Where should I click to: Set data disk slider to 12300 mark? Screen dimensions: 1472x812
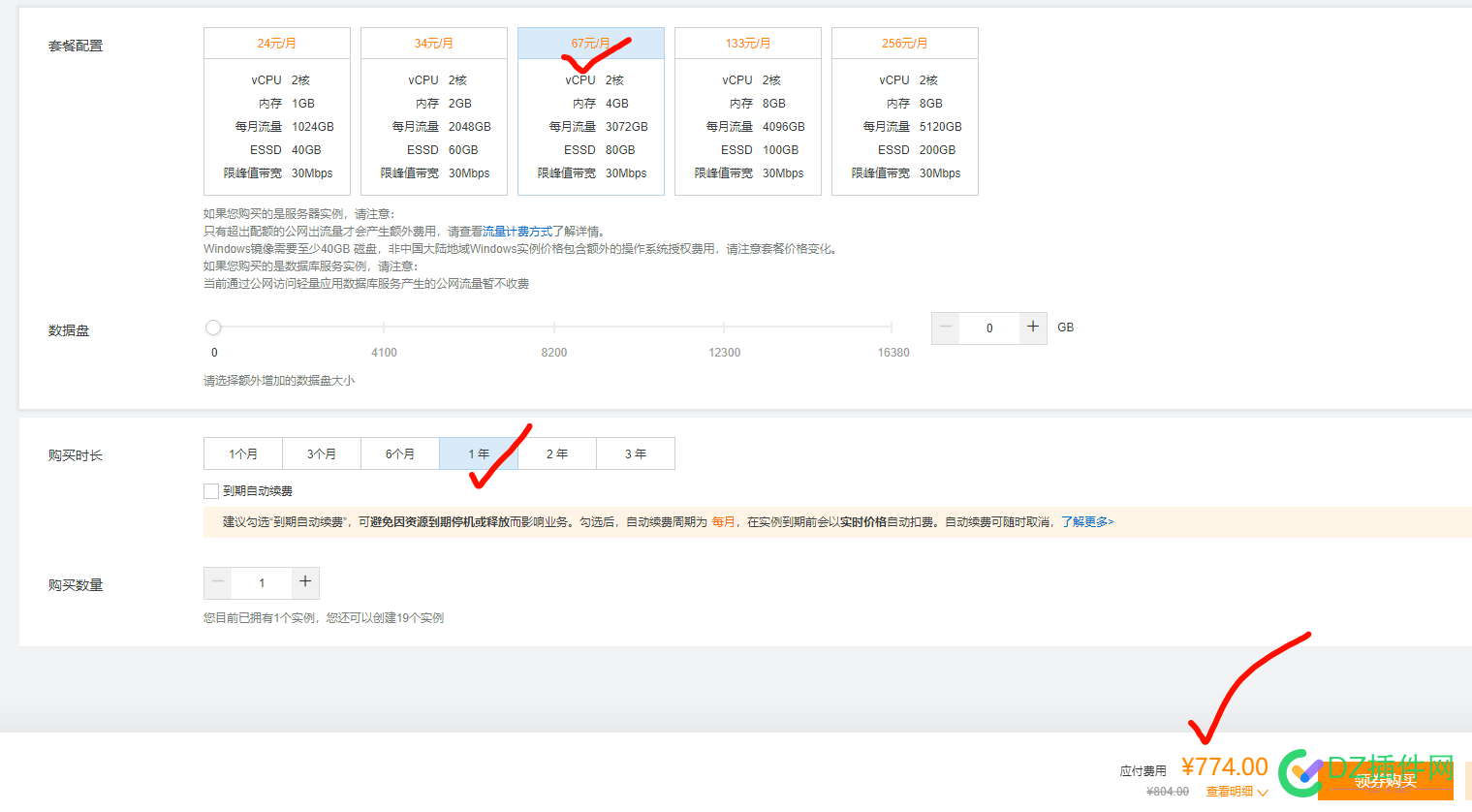coord(724,328)
